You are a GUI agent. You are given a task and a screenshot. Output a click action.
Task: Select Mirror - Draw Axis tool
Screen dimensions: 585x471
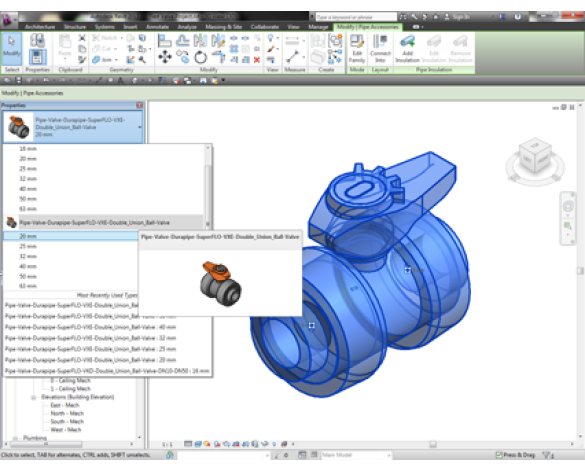[x=218, y=40]
